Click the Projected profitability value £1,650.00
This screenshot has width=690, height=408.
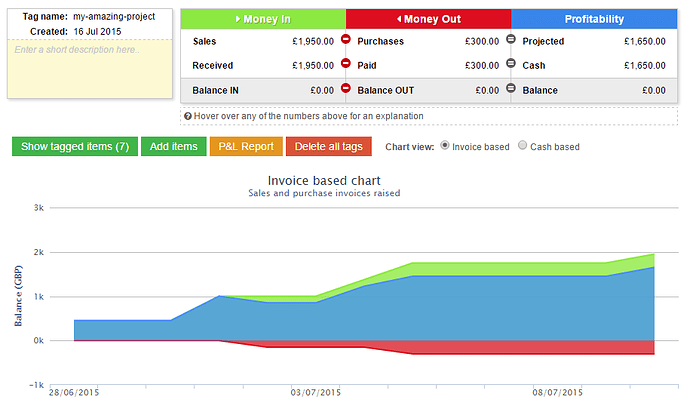[644, 42]
